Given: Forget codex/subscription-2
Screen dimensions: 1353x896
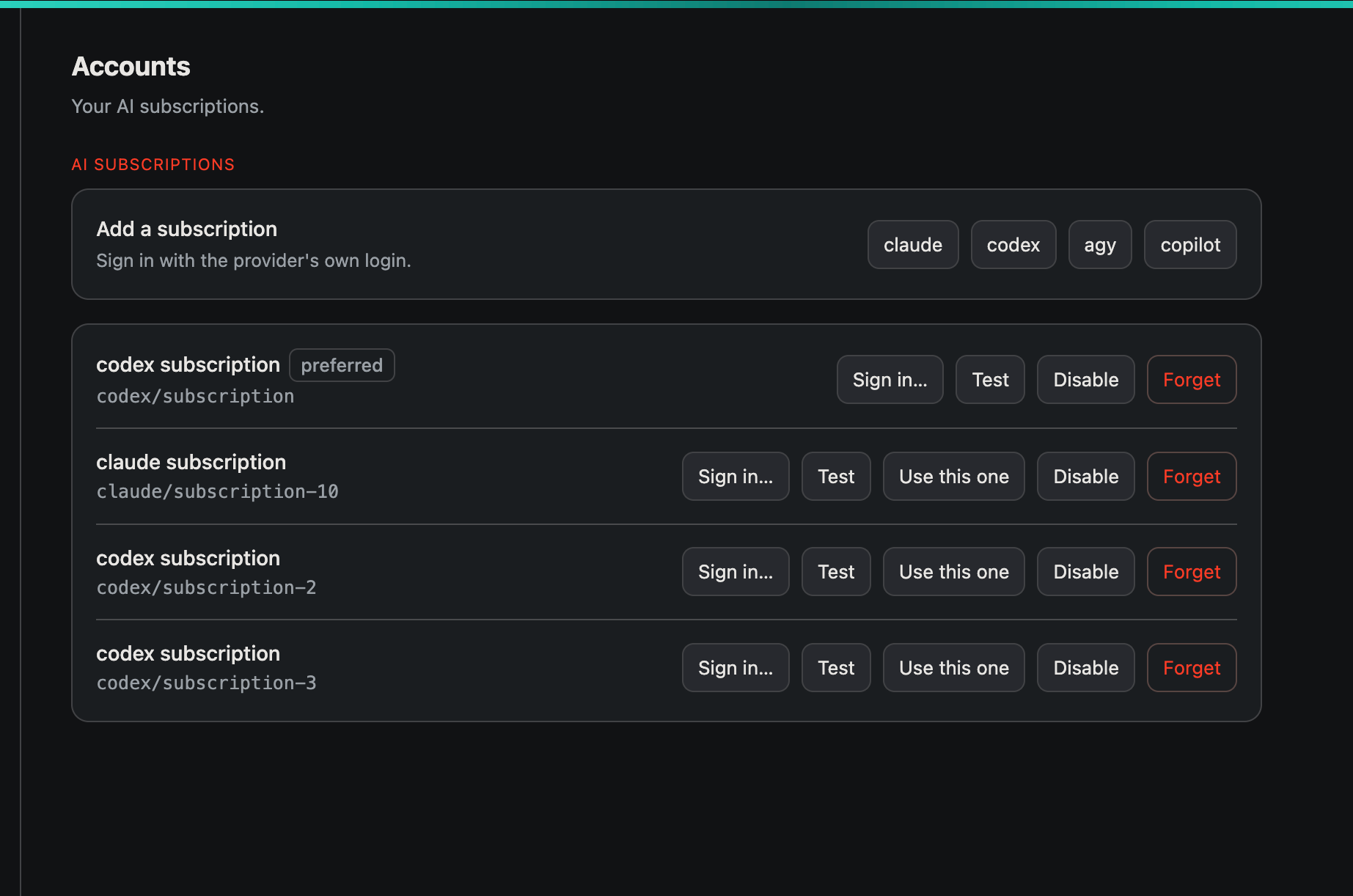Looking at the screenshot, I should (x=1192, y=572).
